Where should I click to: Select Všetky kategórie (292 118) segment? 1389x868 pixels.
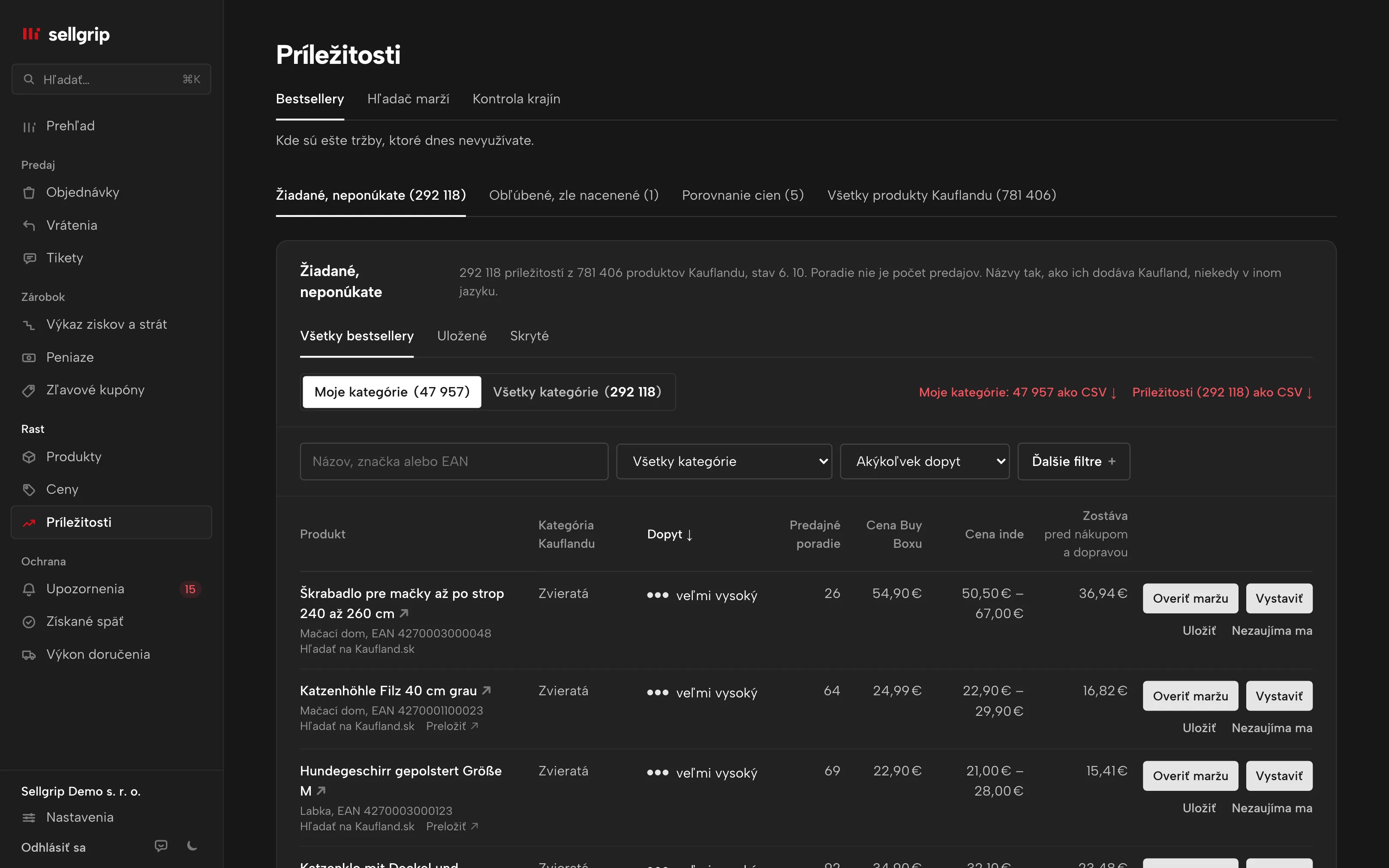577,392
